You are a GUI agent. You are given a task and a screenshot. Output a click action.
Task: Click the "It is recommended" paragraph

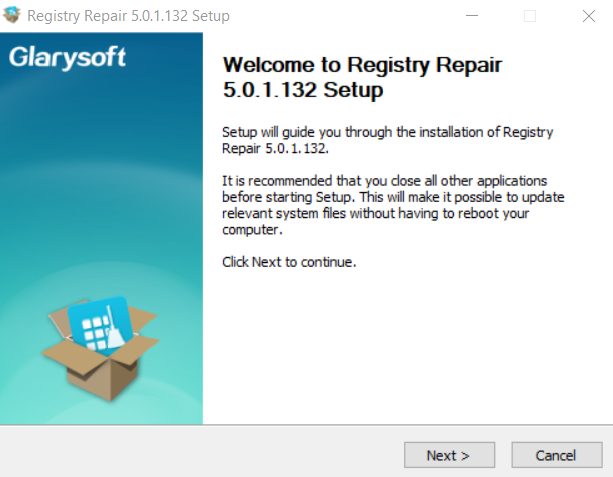pos(393,205)
